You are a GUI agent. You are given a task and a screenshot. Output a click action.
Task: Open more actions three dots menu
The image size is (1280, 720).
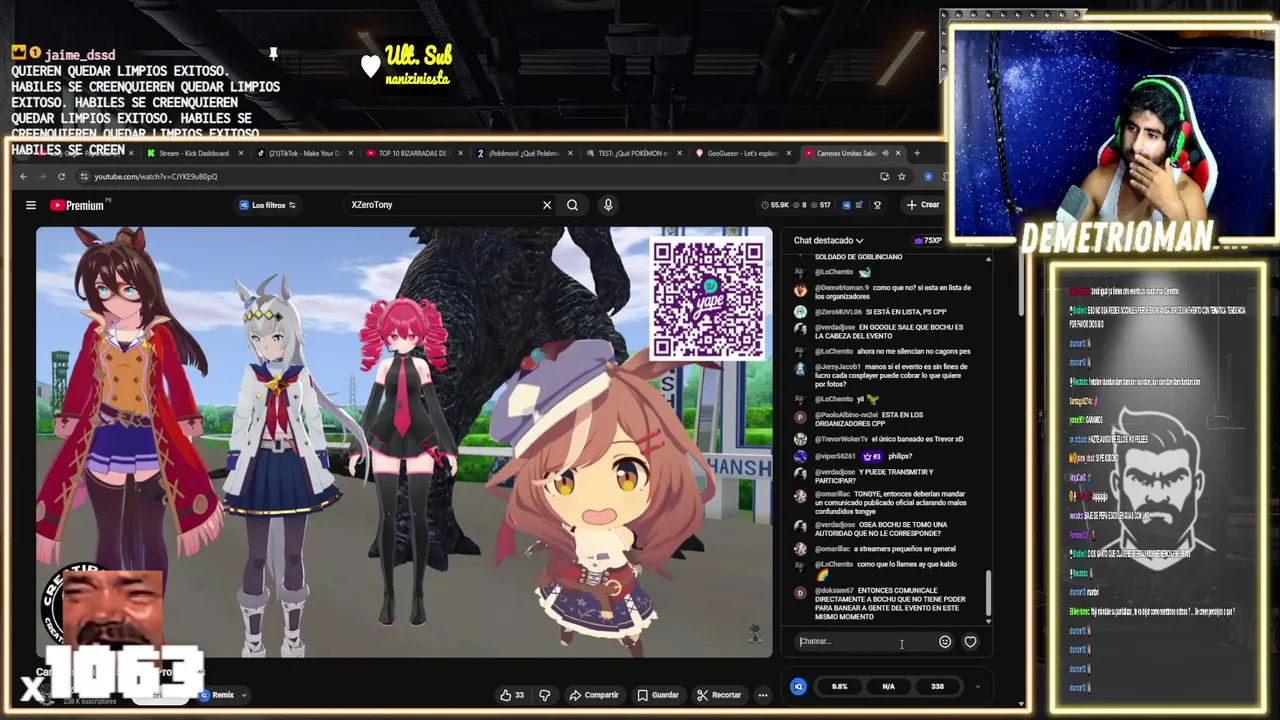tap(763, 695)
